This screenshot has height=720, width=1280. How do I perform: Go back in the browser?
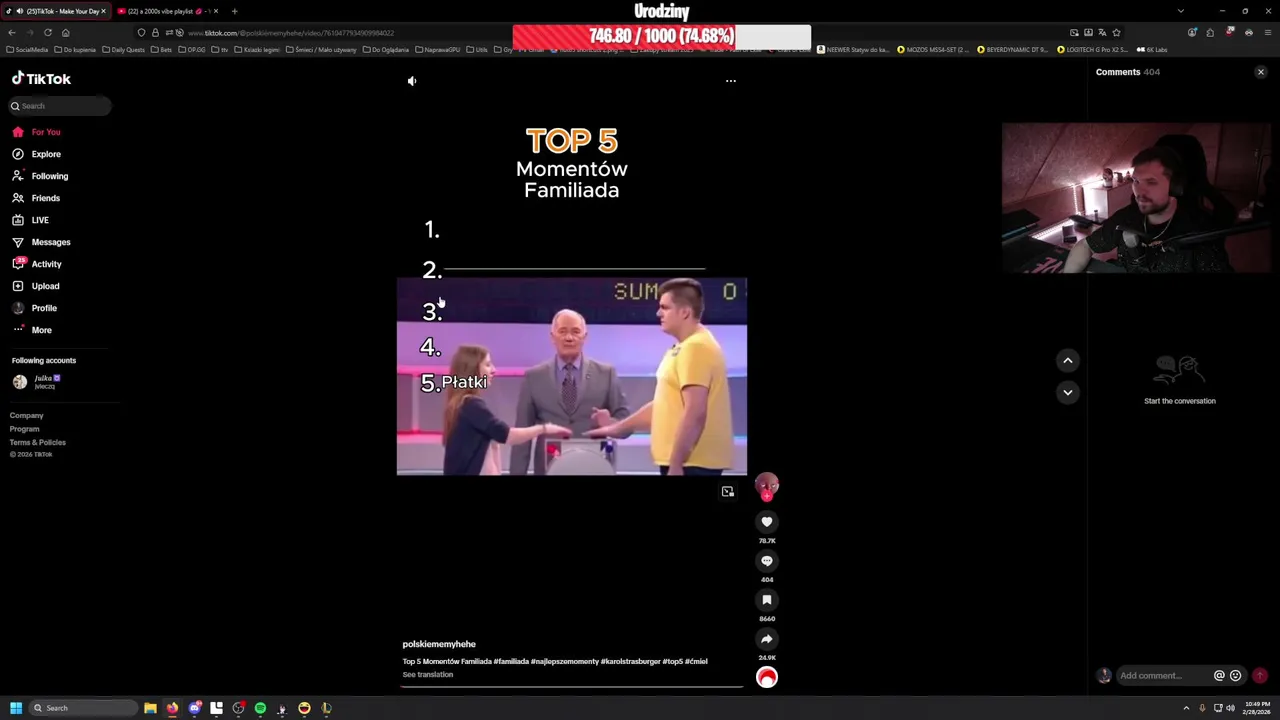tap(12, 32)
